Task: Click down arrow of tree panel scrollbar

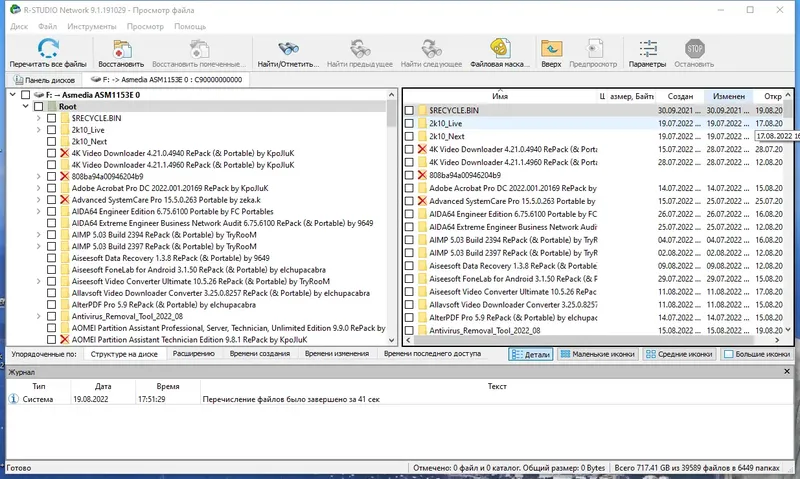Action: tap(391, 340)
